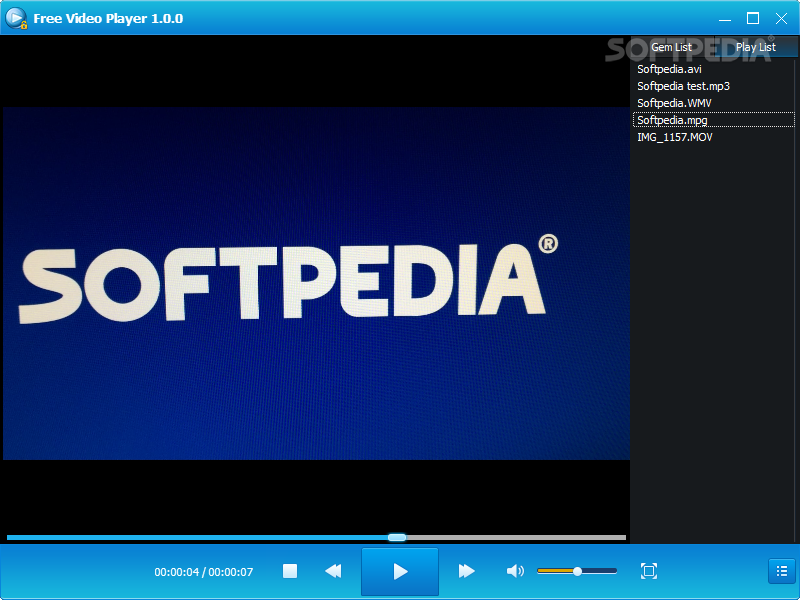This screenshot has width=800, height=600.
Task: Close the Free Video Player window
Action: pos(781,19)
